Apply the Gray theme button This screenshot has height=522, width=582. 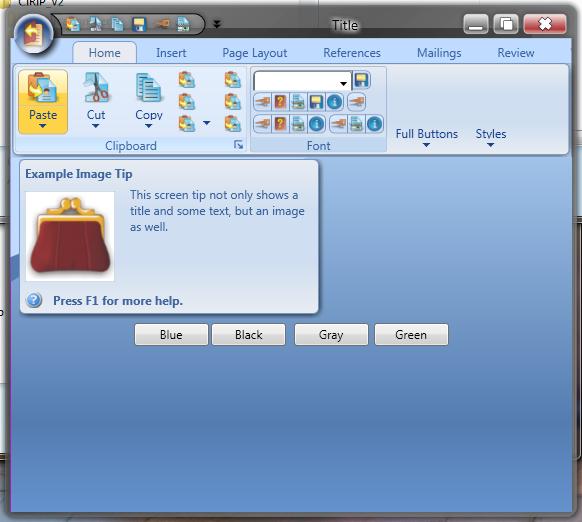click(331, 335)
